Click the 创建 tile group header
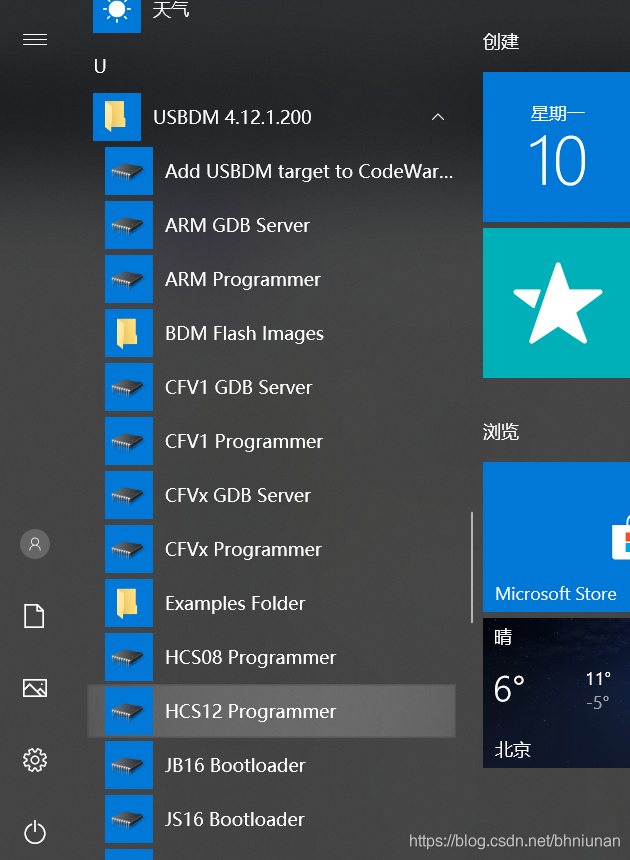Viewport: 630px width, 860px height. pyautogui.click(x=501, y=42)
